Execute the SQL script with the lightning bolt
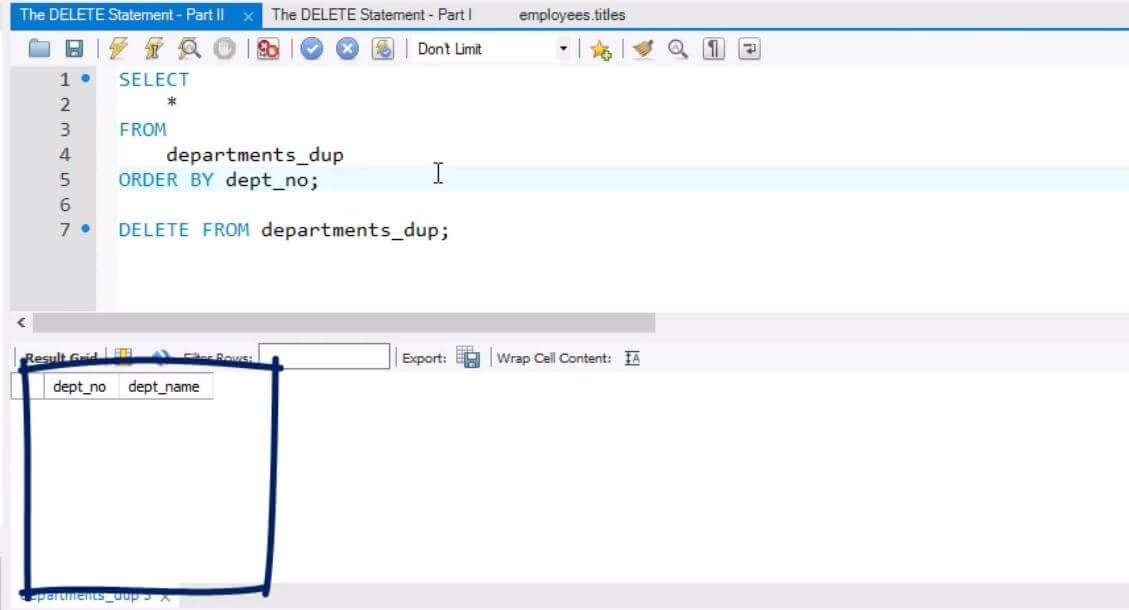This screenshot has width=1129, height=610. pos(118,47)
